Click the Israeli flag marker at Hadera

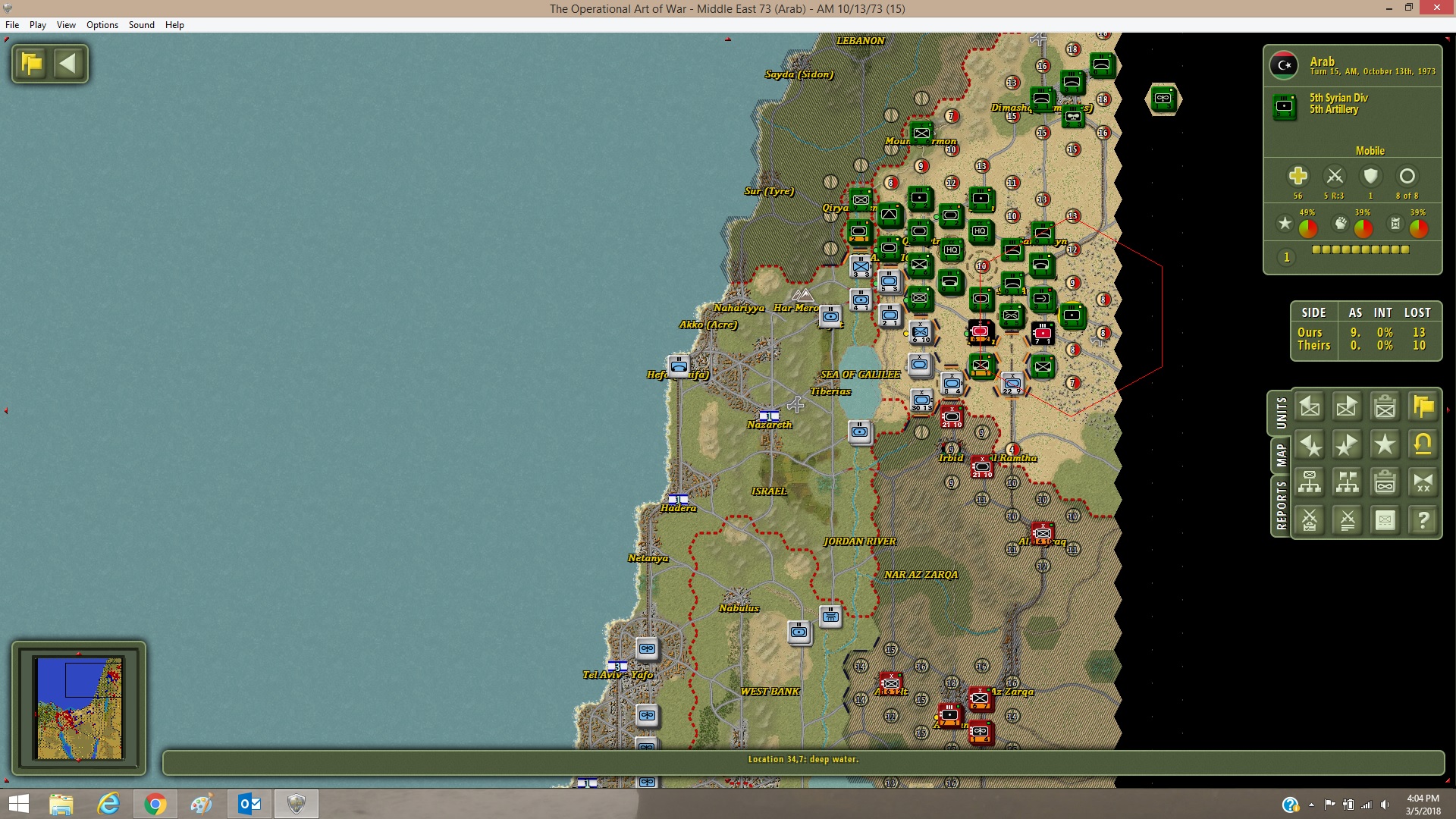point(678,499)
